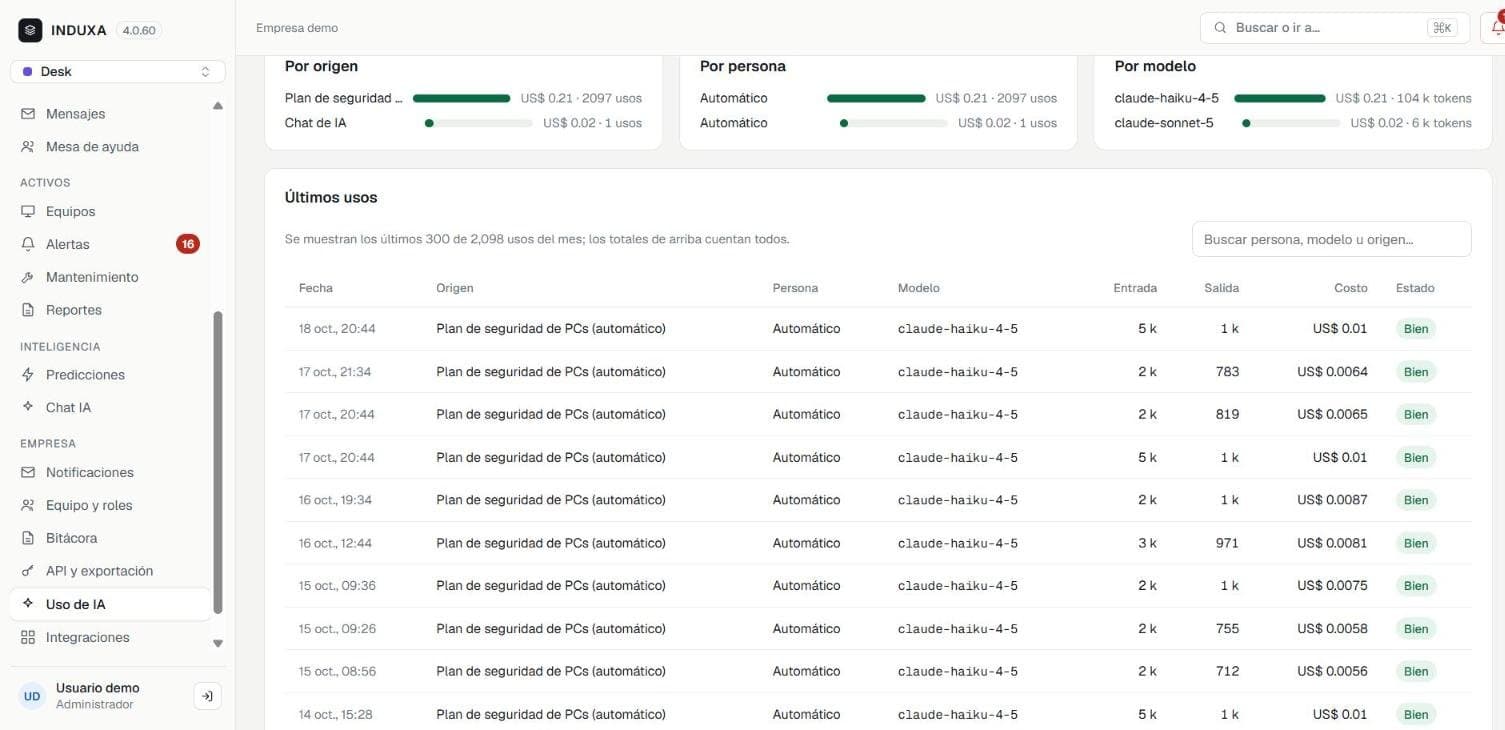Click the Chat de IA origin label
This screenshot has height=730, width=1505.
(x=316, y=123)
